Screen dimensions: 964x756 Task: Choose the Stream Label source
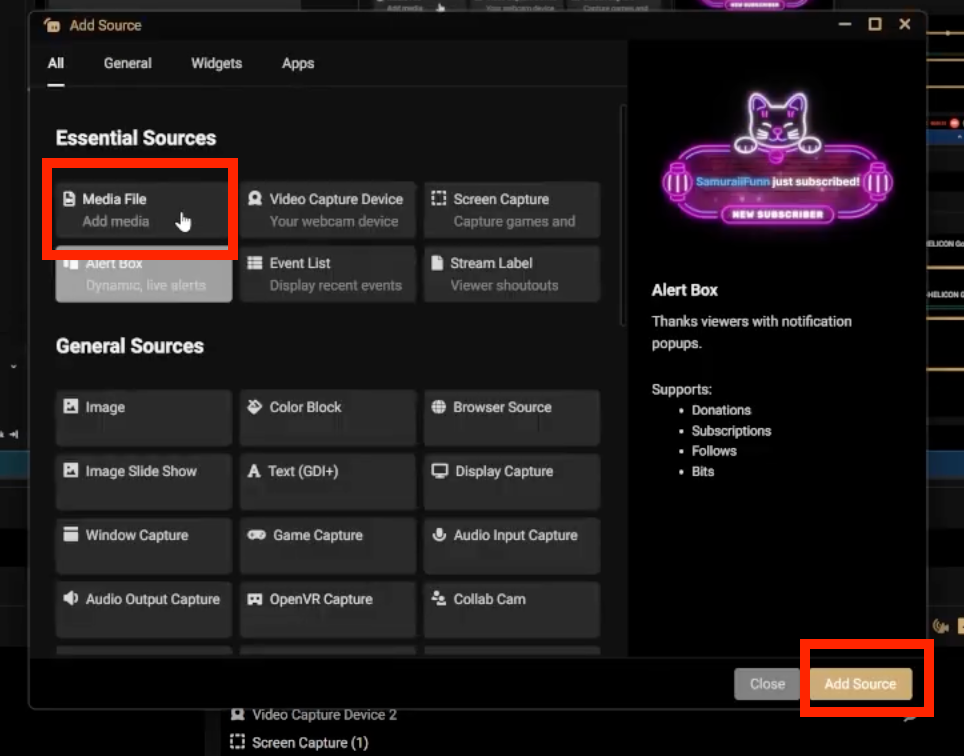click(x=512, y=273)
